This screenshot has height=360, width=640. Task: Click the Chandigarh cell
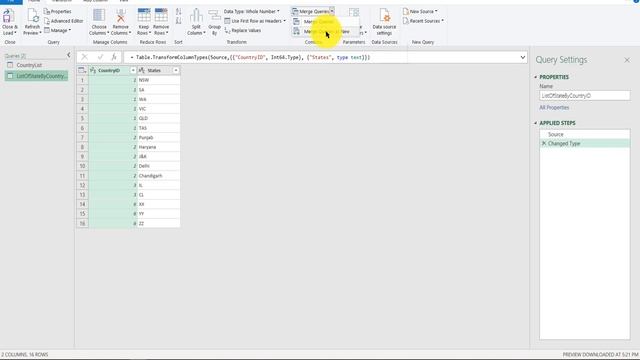tap(158, 176)
